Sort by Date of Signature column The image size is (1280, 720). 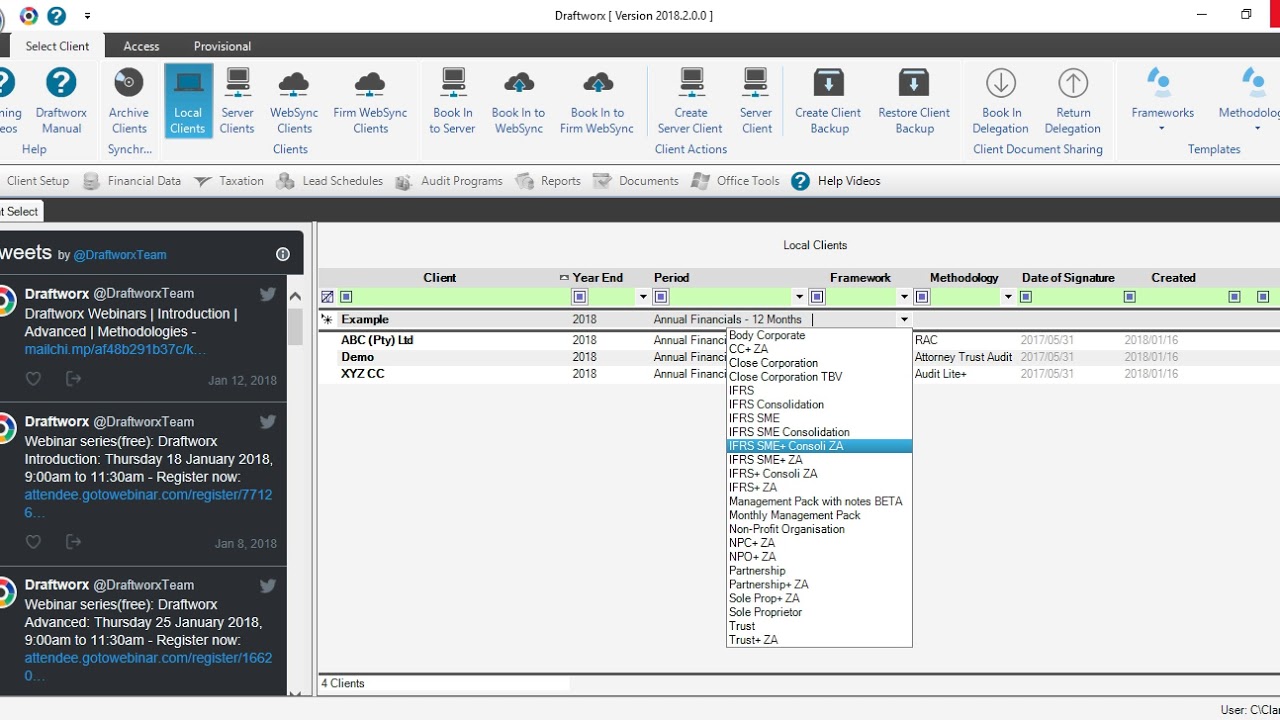[1068, 278]
